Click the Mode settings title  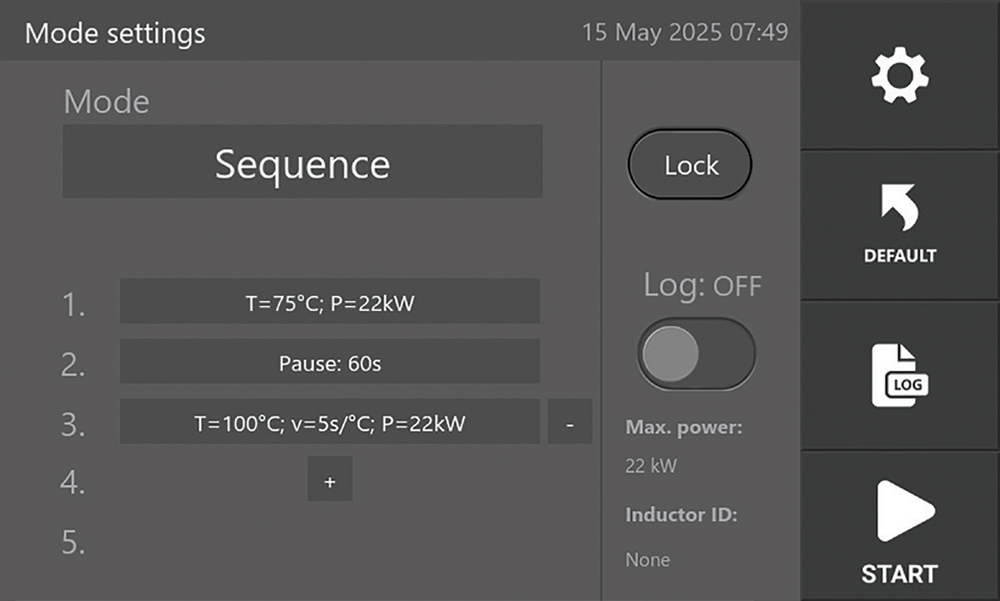point(115,33)
